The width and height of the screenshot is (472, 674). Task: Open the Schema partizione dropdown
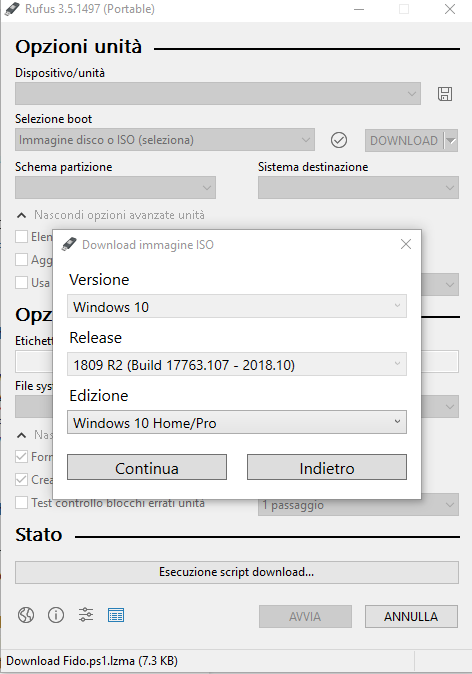[116, 187]
